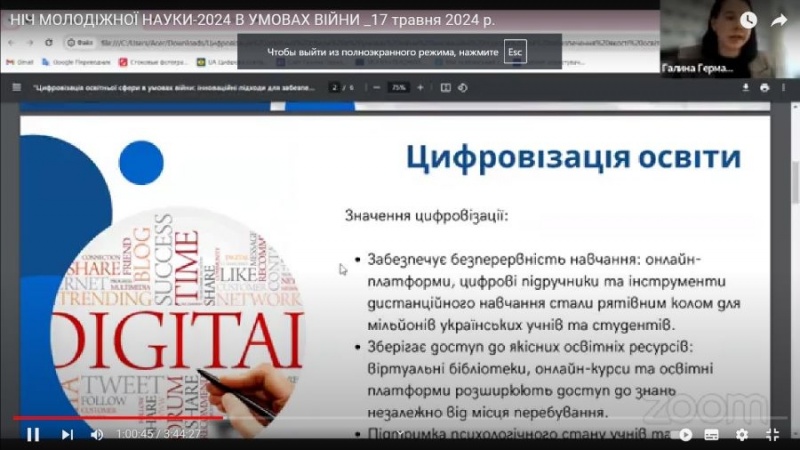Click the share arrow icon
800x450 pixels.
(x=778, y=20)
